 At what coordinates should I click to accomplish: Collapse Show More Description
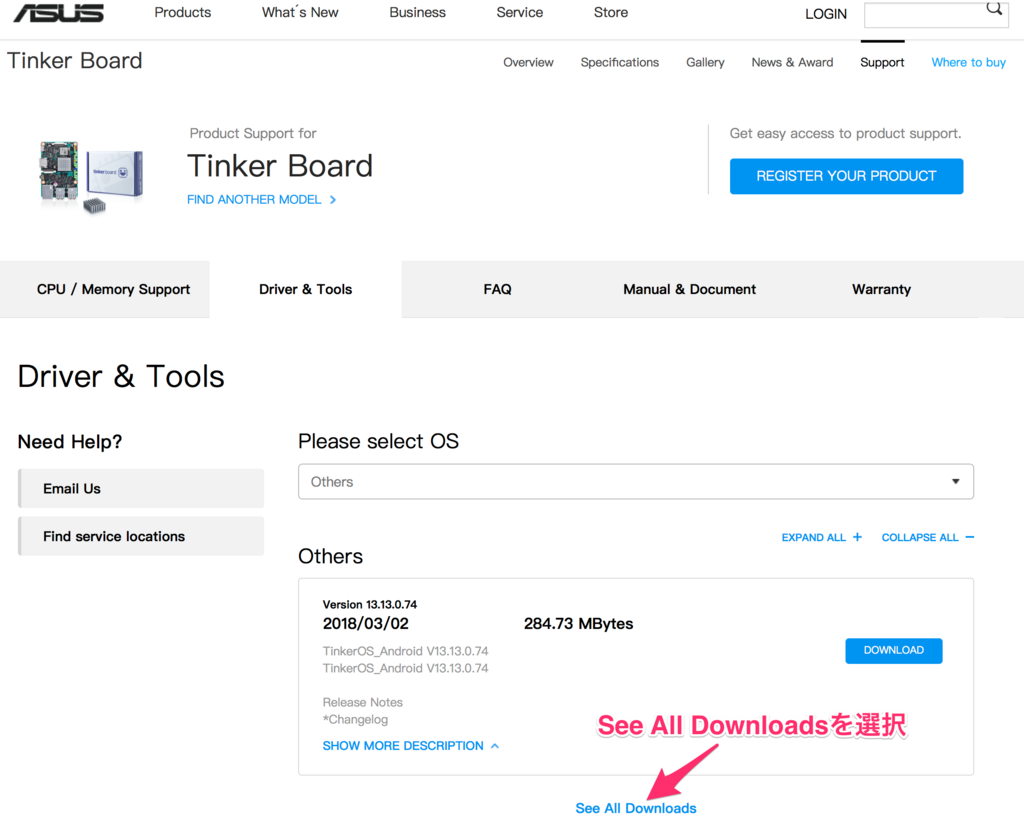tap(411, 746)
